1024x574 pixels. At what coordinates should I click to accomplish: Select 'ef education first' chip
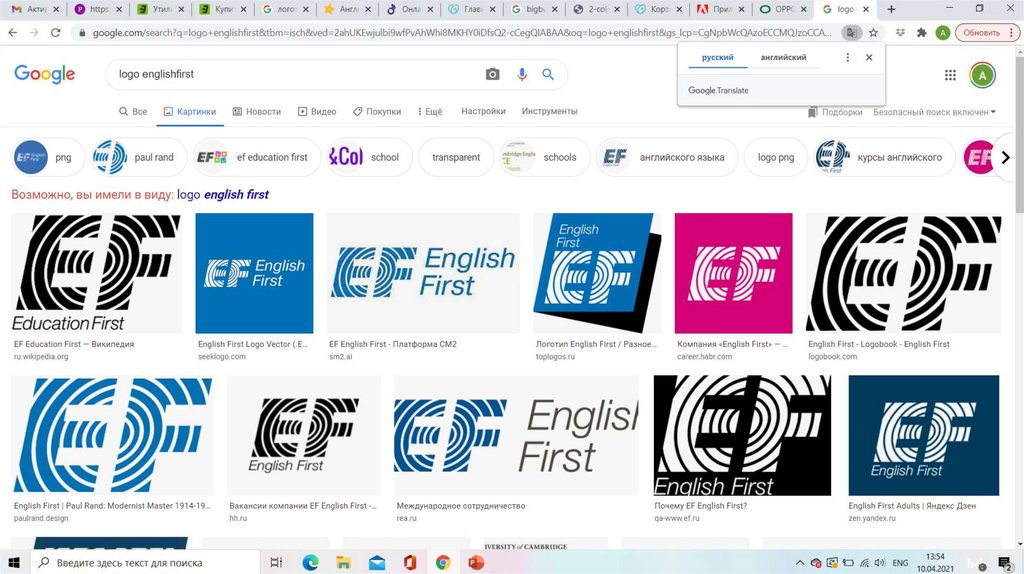(x=257, y=157)
